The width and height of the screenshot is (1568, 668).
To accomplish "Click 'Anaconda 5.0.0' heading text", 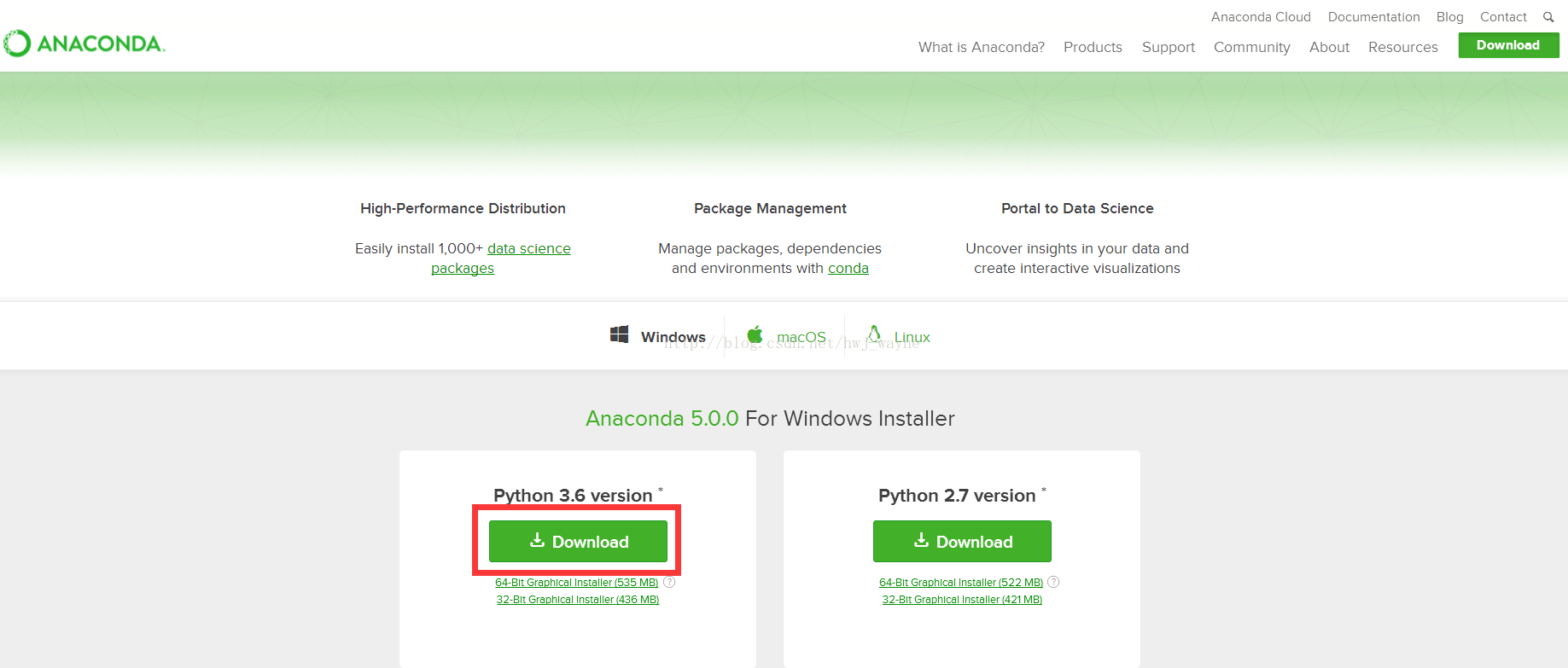I will pyautogui.click(x=662, y=419).
